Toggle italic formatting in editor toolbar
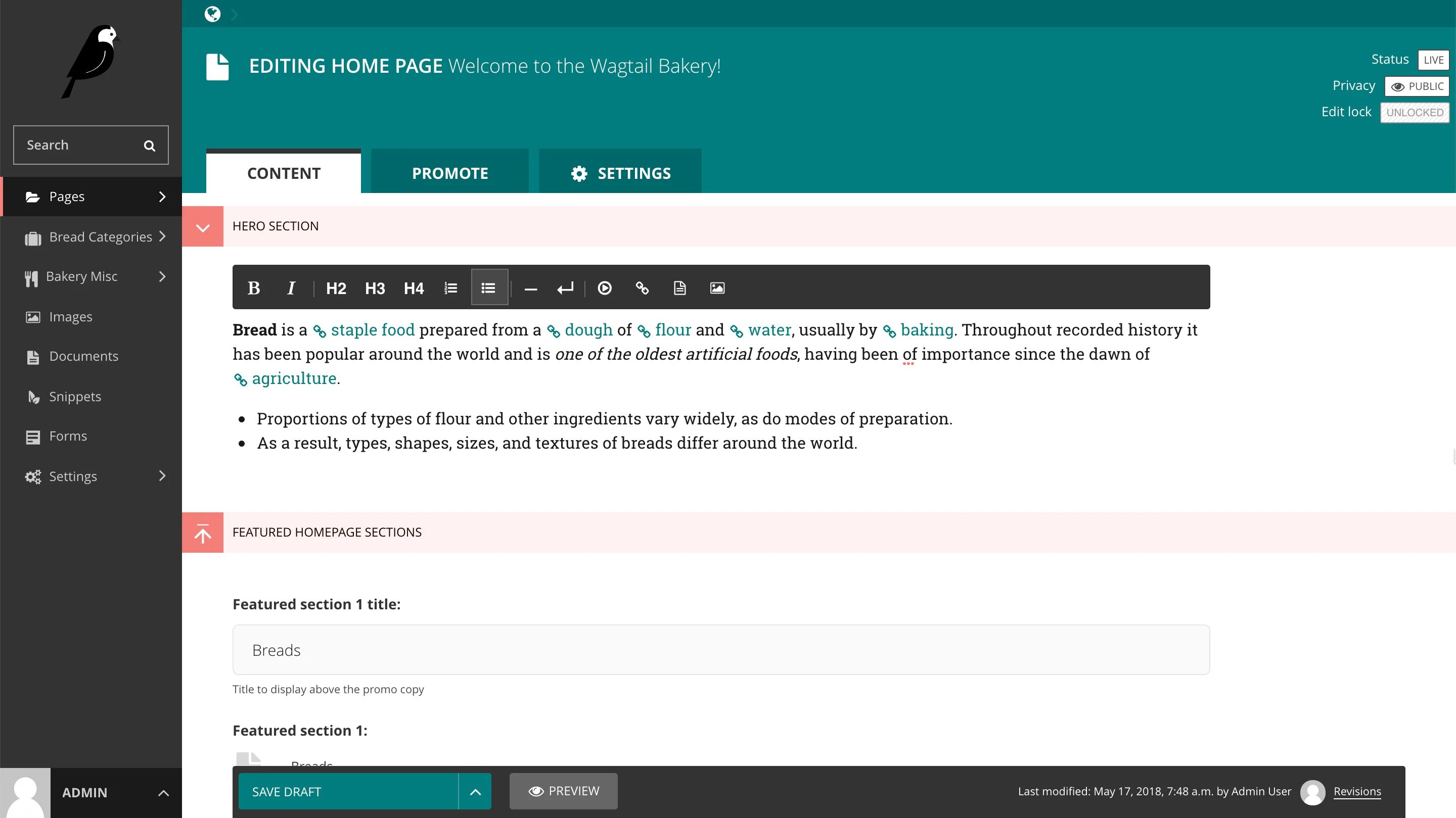 click(x=291, y=288)
